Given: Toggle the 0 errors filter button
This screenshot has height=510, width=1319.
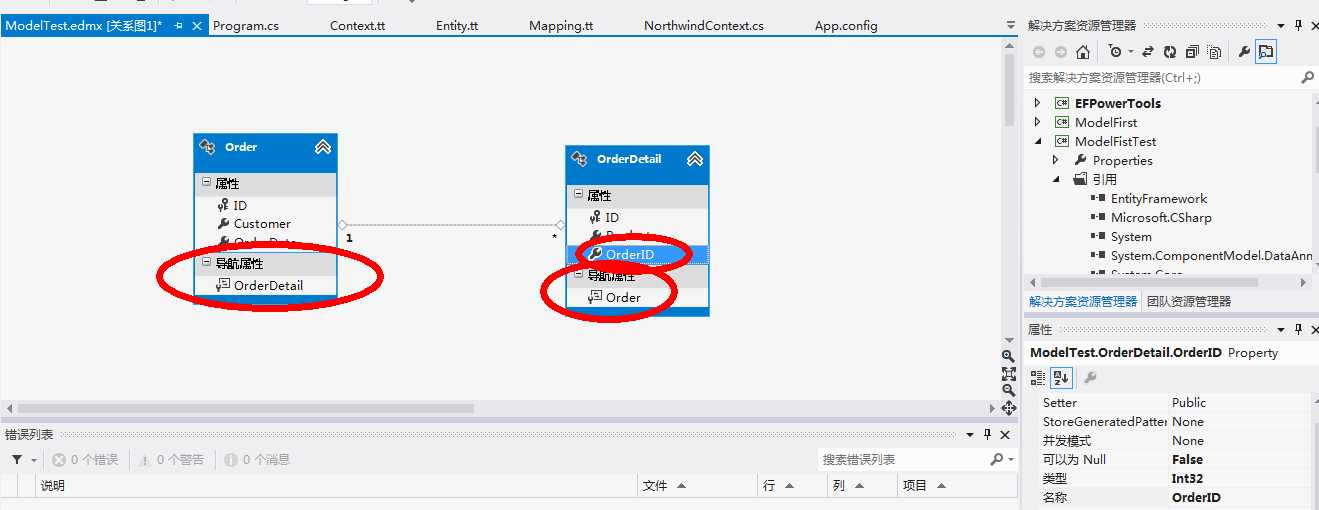Looking at the screenshot, I should [85, 460].
